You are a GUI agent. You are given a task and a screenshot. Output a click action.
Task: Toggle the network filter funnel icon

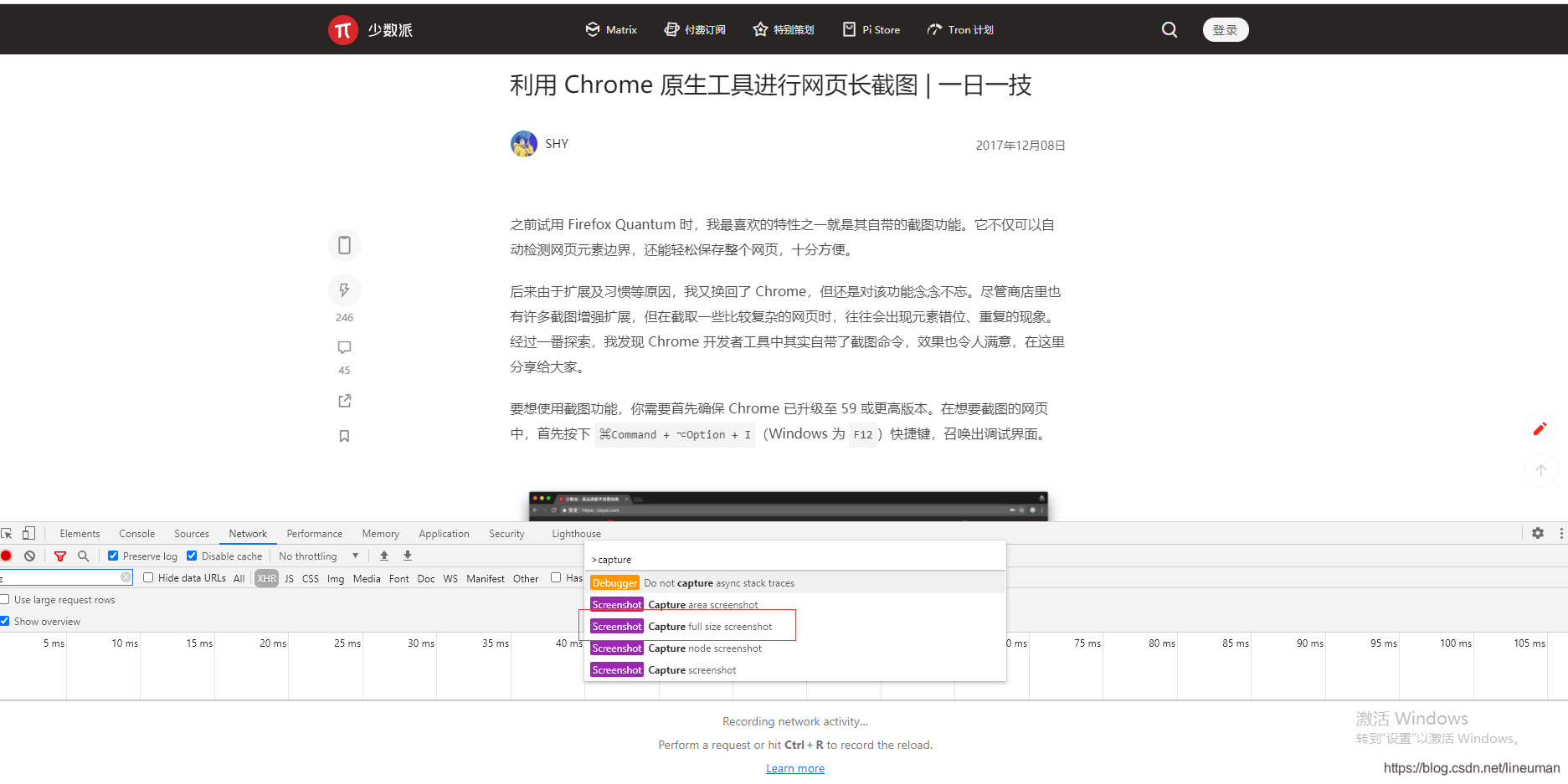(x=60, y=556)
